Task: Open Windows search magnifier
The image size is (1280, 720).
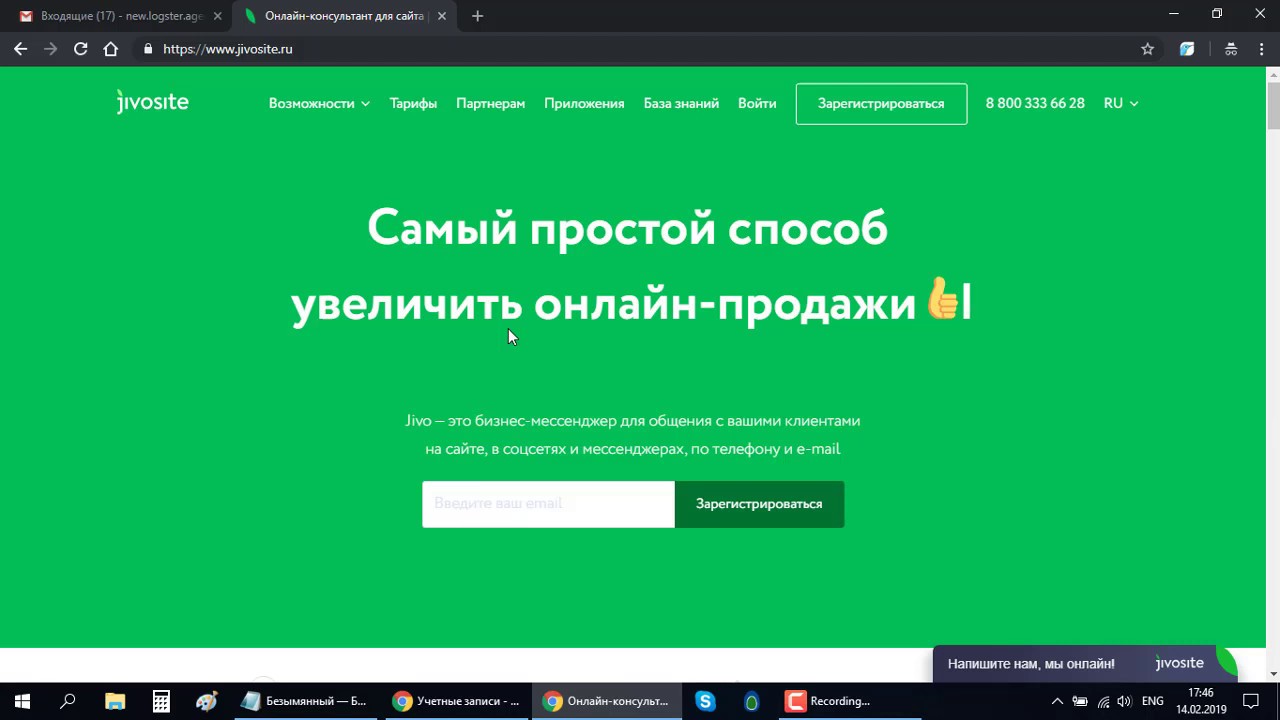Action: pyautogui.click(x=68, y=701)
